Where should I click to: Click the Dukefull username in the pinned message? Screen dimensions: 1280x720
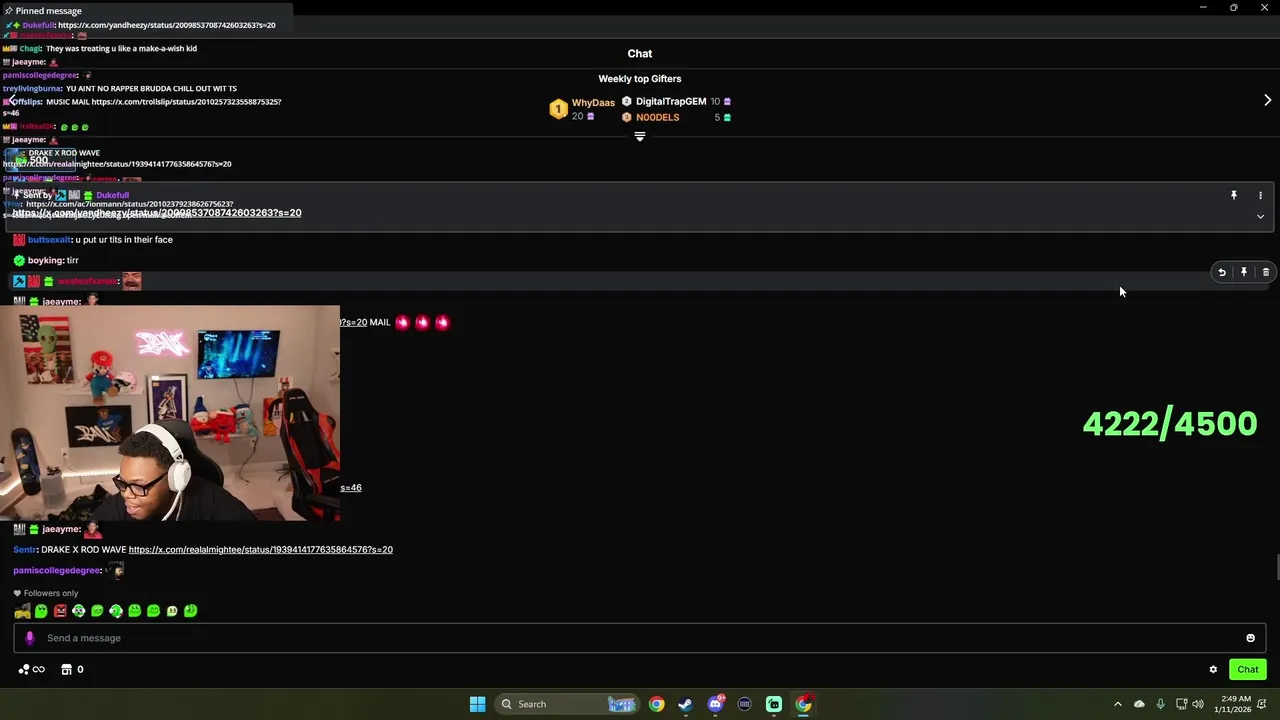[112, 195]
